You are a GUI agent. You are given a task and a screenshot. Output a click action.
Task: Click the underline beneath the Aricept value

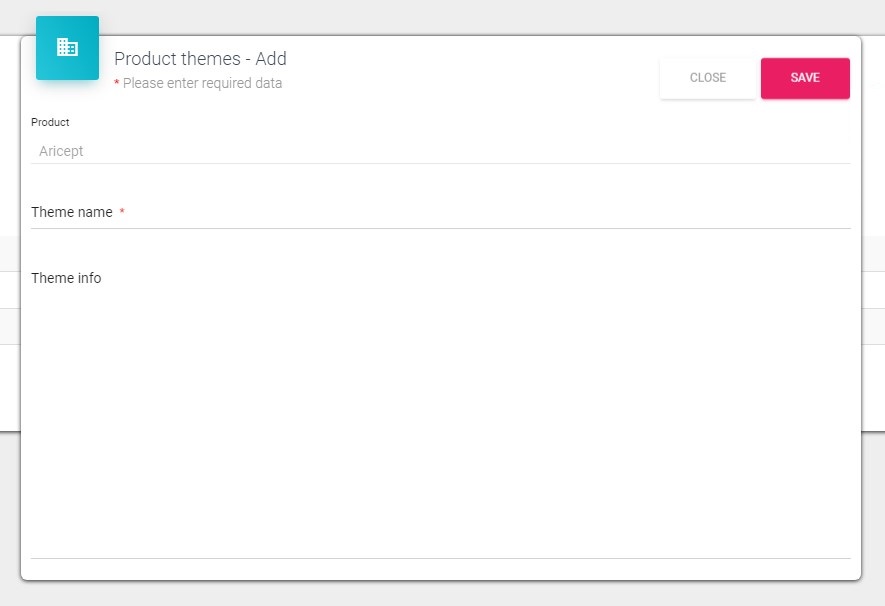tap(440, 163)
